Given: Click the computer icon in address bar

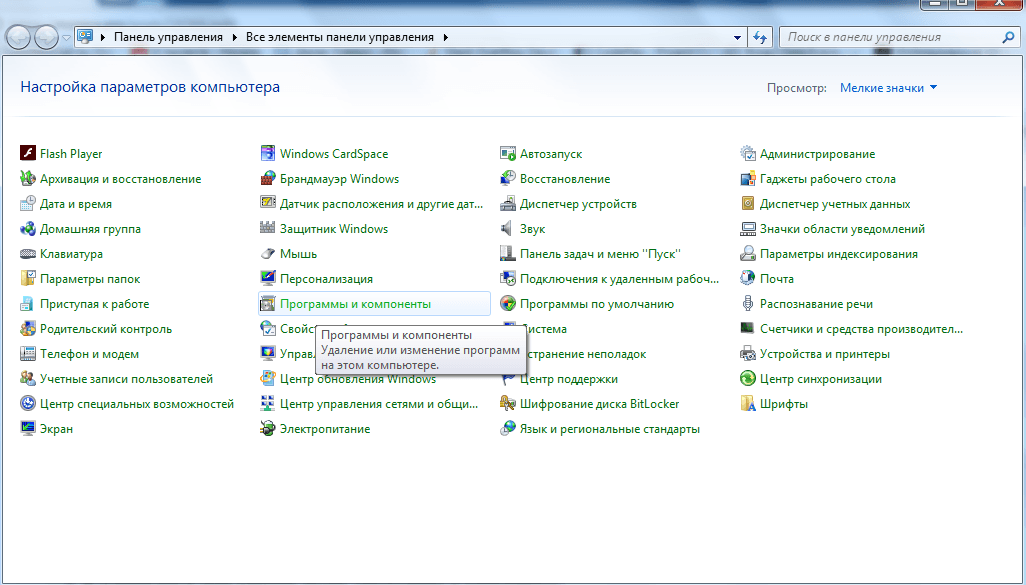Looking at the screenshot, I should click(85, 37).
